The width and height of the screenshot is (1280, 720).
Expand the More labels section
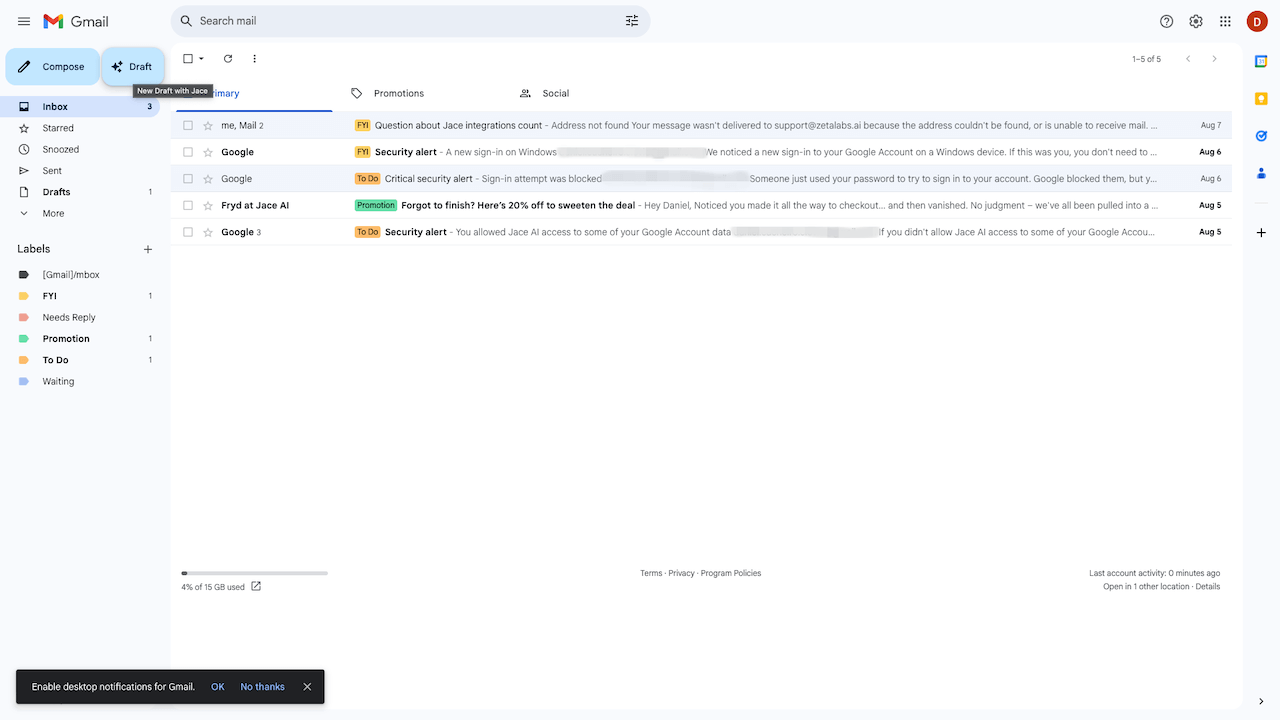point(52,213)
